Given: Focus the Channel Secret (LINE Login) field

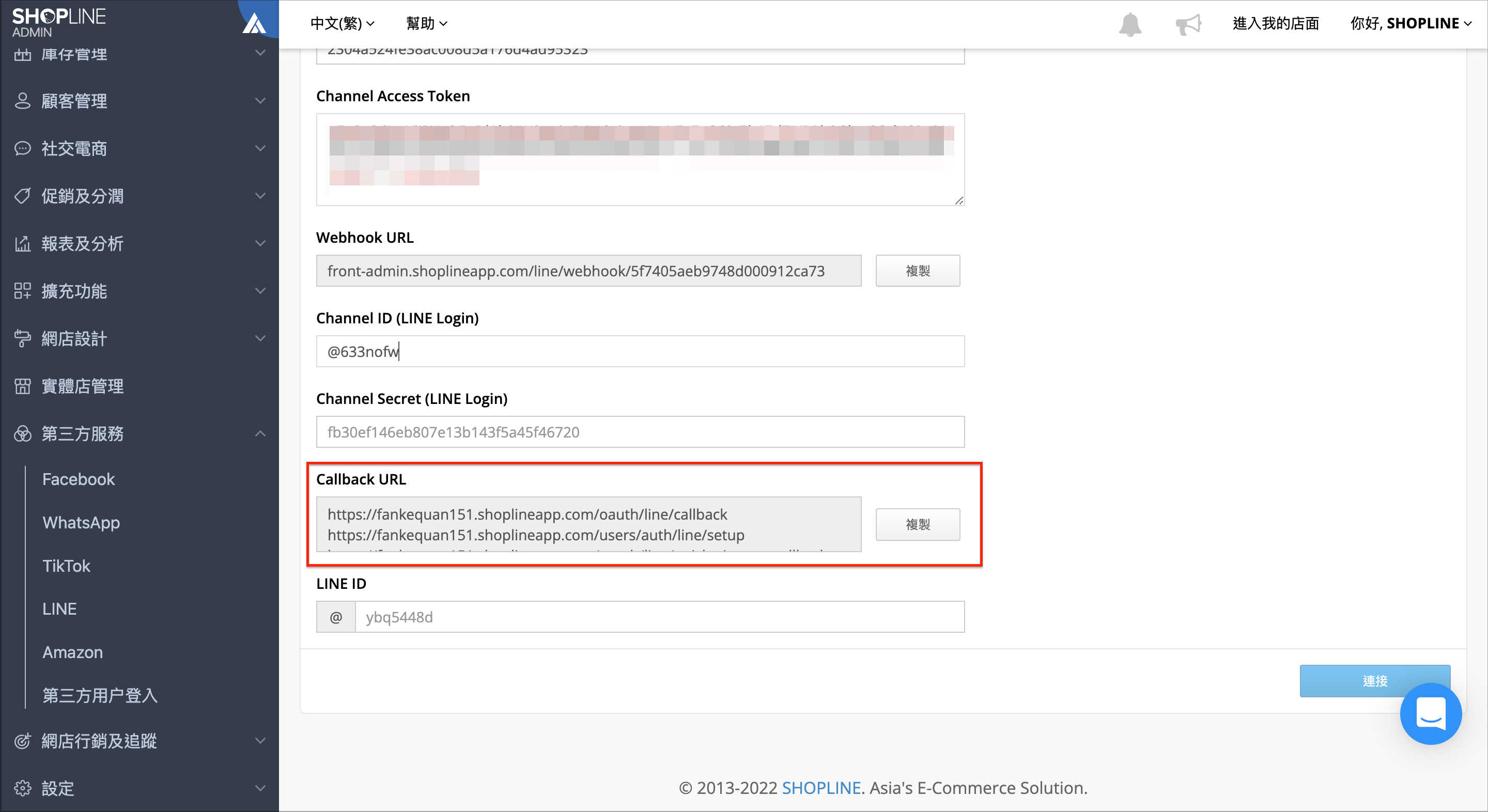Looking at the screenshot, I should point(640,432).
